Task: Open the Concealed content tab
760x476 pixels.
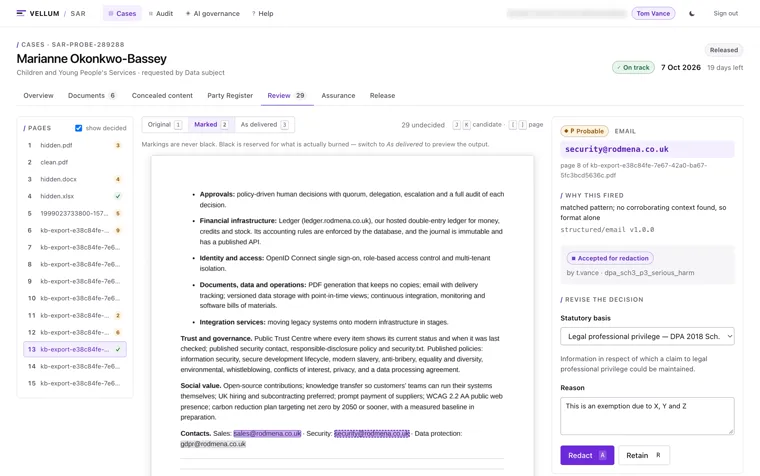Action: coord(162,95)
